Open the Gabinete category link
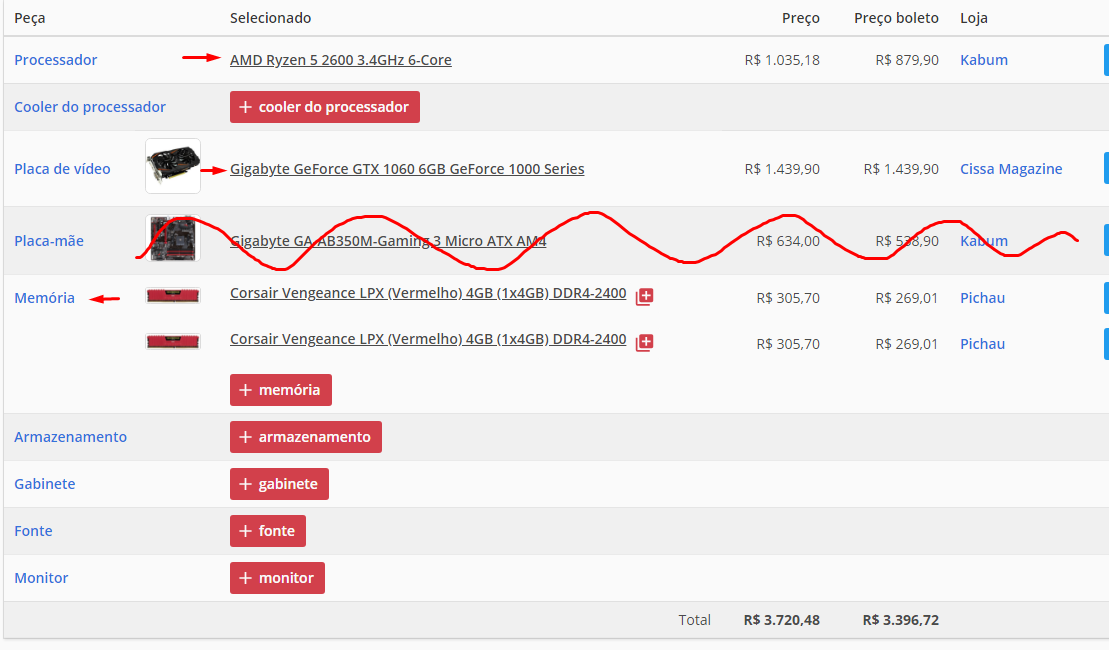This screenshot has height=650, width=1109. pyautogui.click(x=45, y=484)
